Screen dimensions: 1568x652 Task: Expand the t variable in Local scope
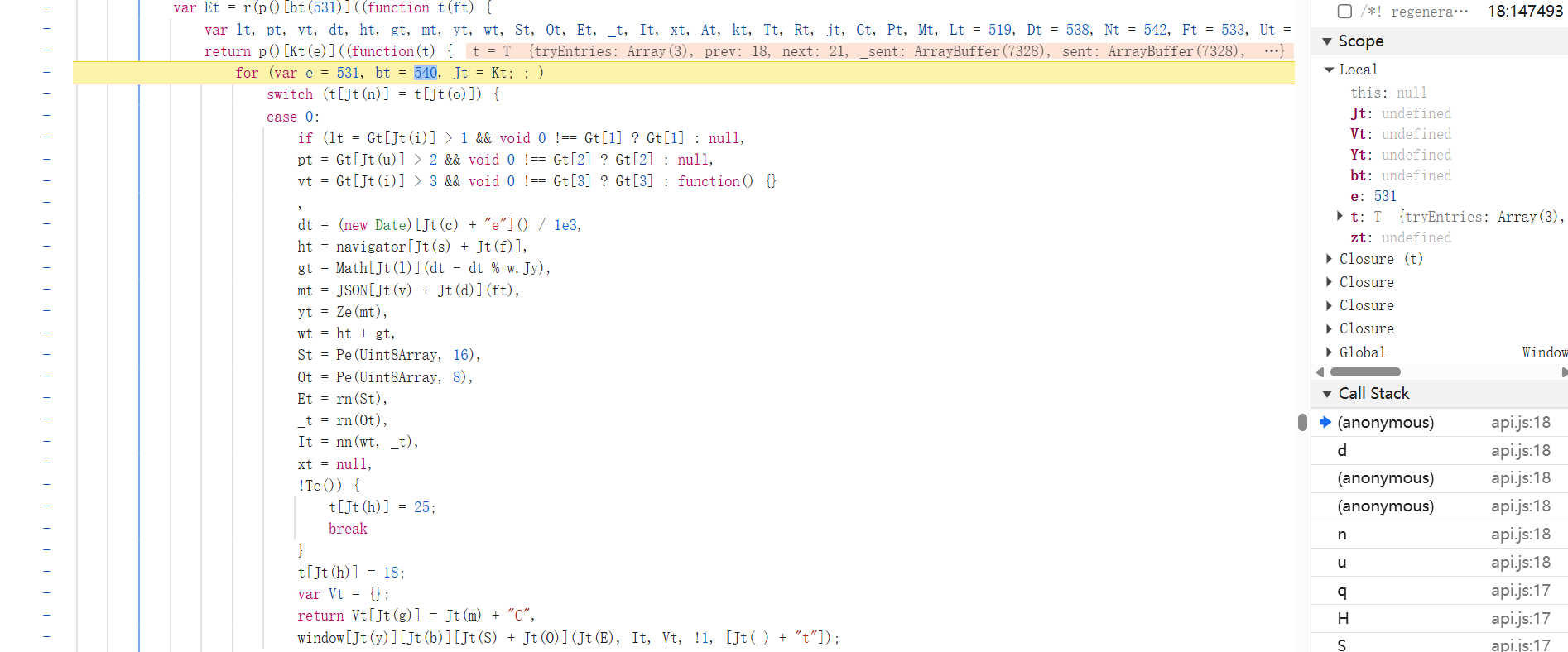tap(1340, 217)
